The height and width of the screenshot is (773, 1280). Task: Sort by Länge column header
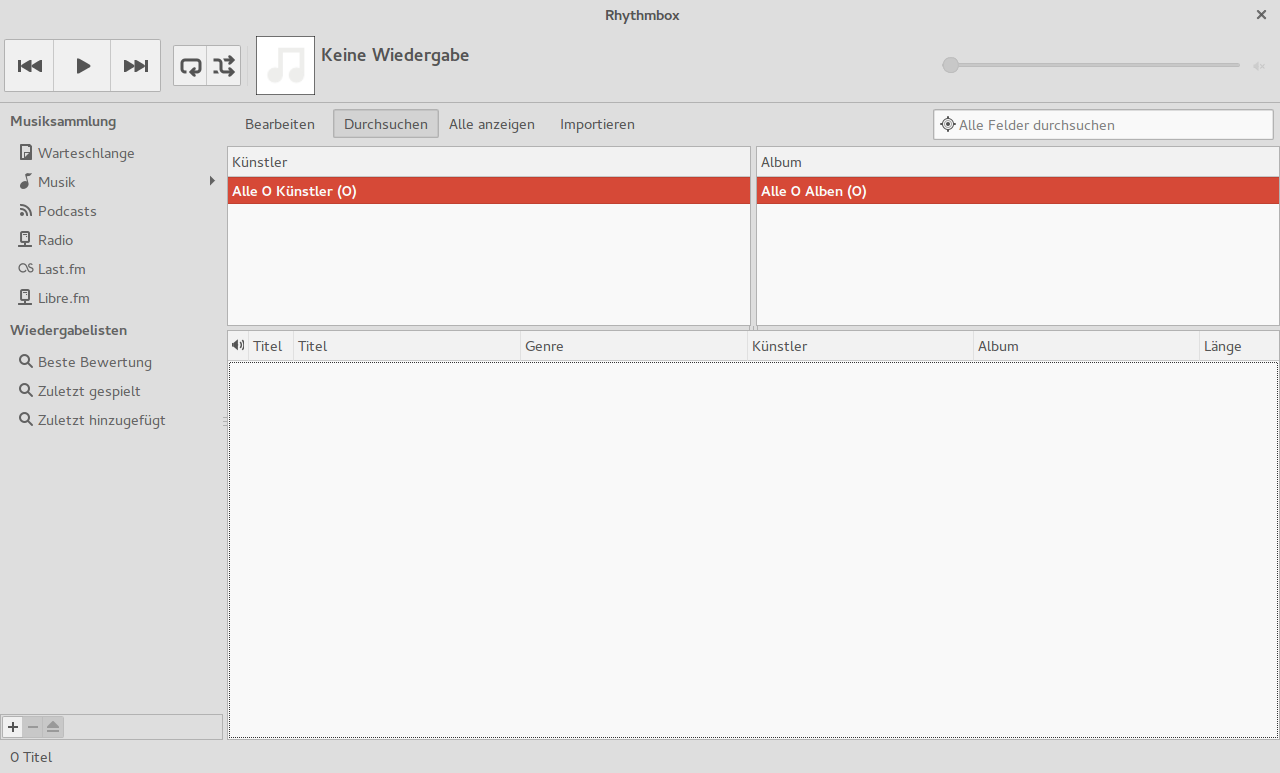pos(1240,346)
